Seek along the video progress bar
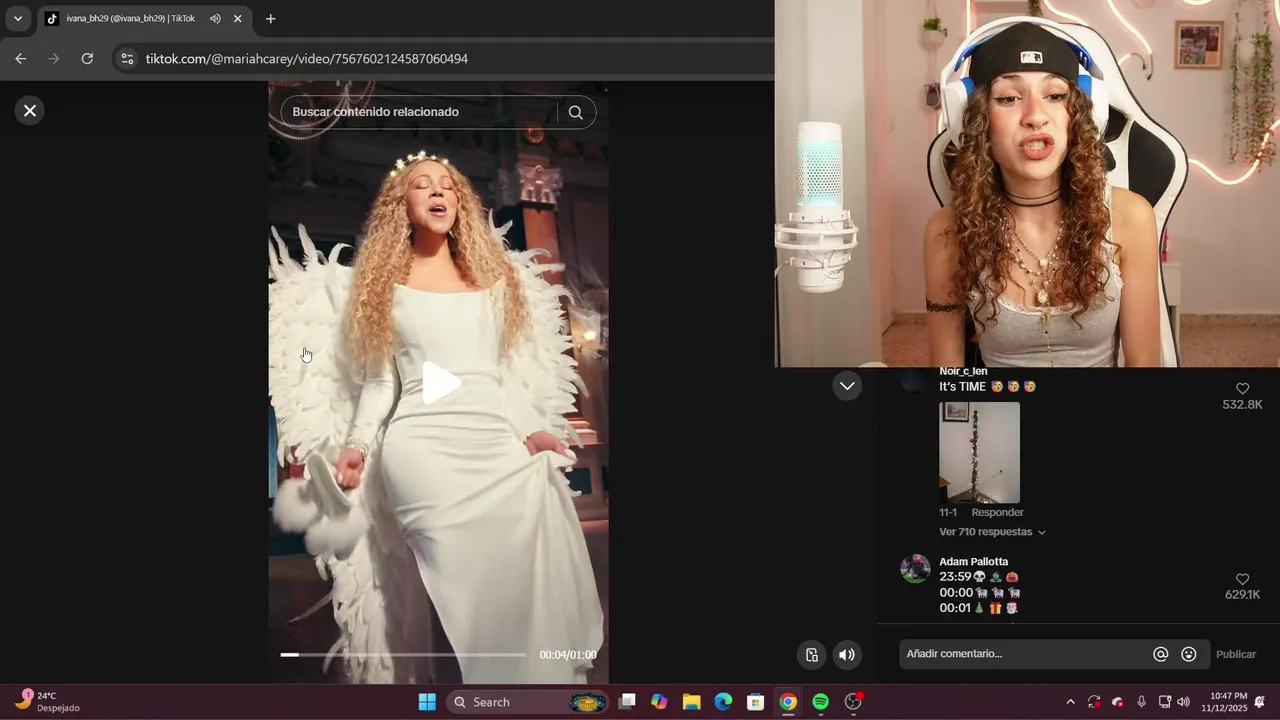The height and width of the screenshot is (720, 1280). click(402, 655)
